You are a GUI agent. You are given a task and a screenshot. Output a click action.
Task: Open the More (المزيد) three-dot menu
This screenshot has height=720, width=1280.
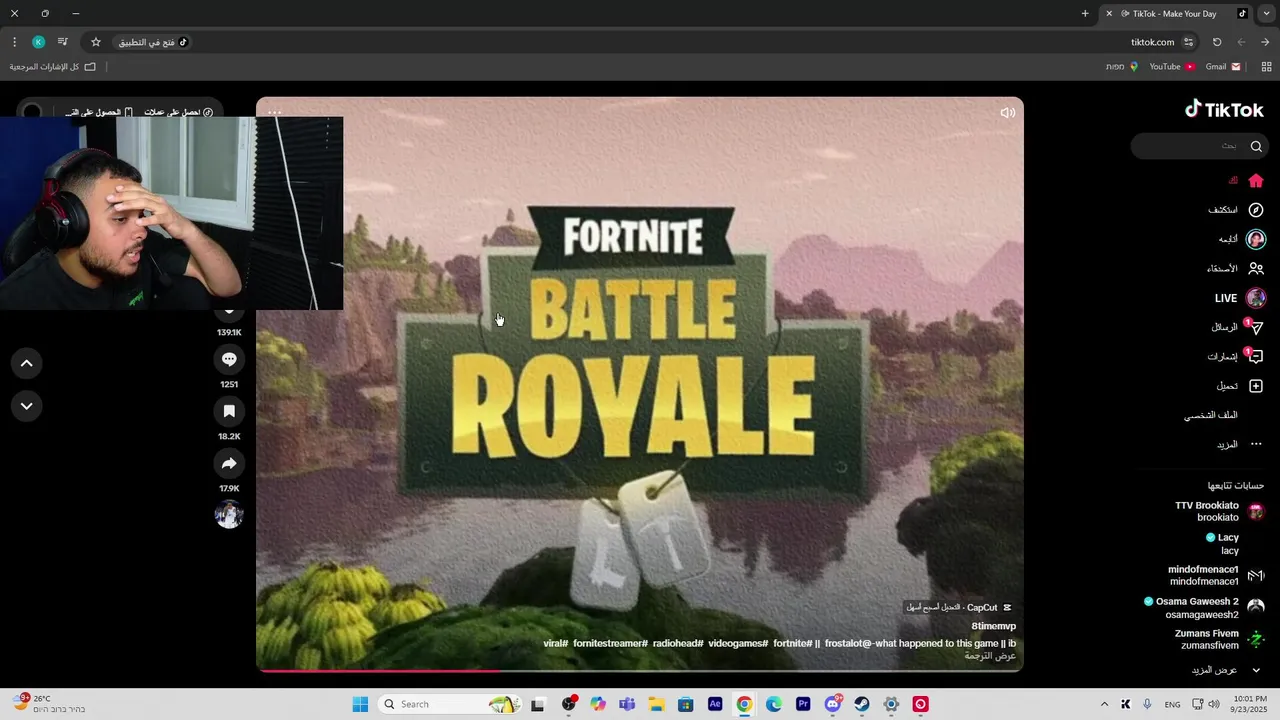[x=1240, y=444]
